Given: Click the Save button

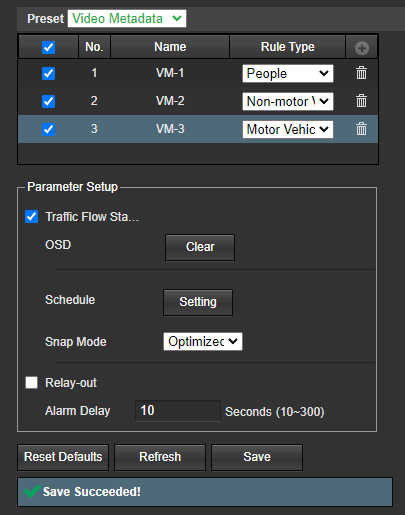Looking at the screenshot, I should 257,457.
